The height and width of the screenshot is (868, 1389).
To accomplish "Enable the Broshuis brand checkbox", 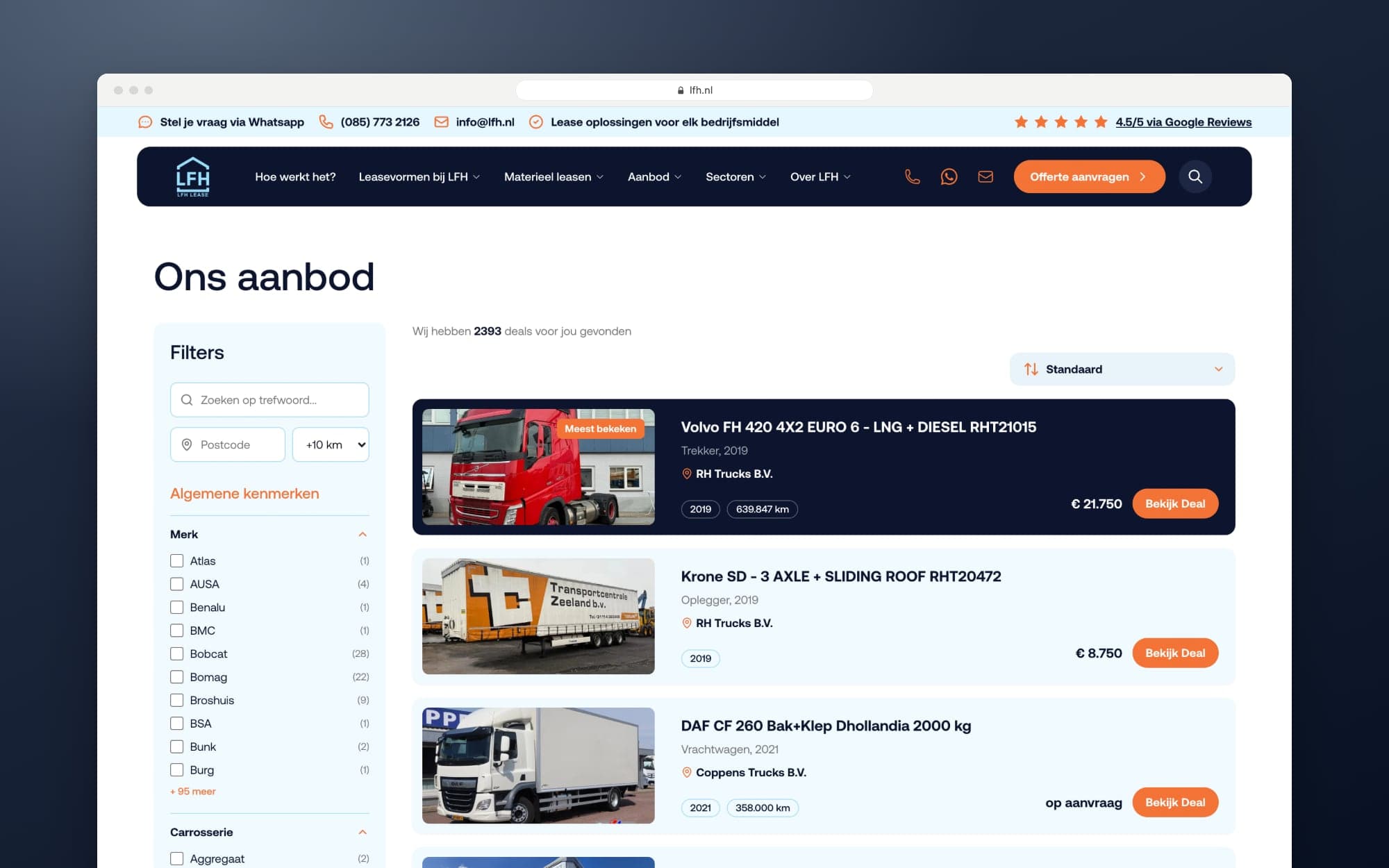I will 177,700.
